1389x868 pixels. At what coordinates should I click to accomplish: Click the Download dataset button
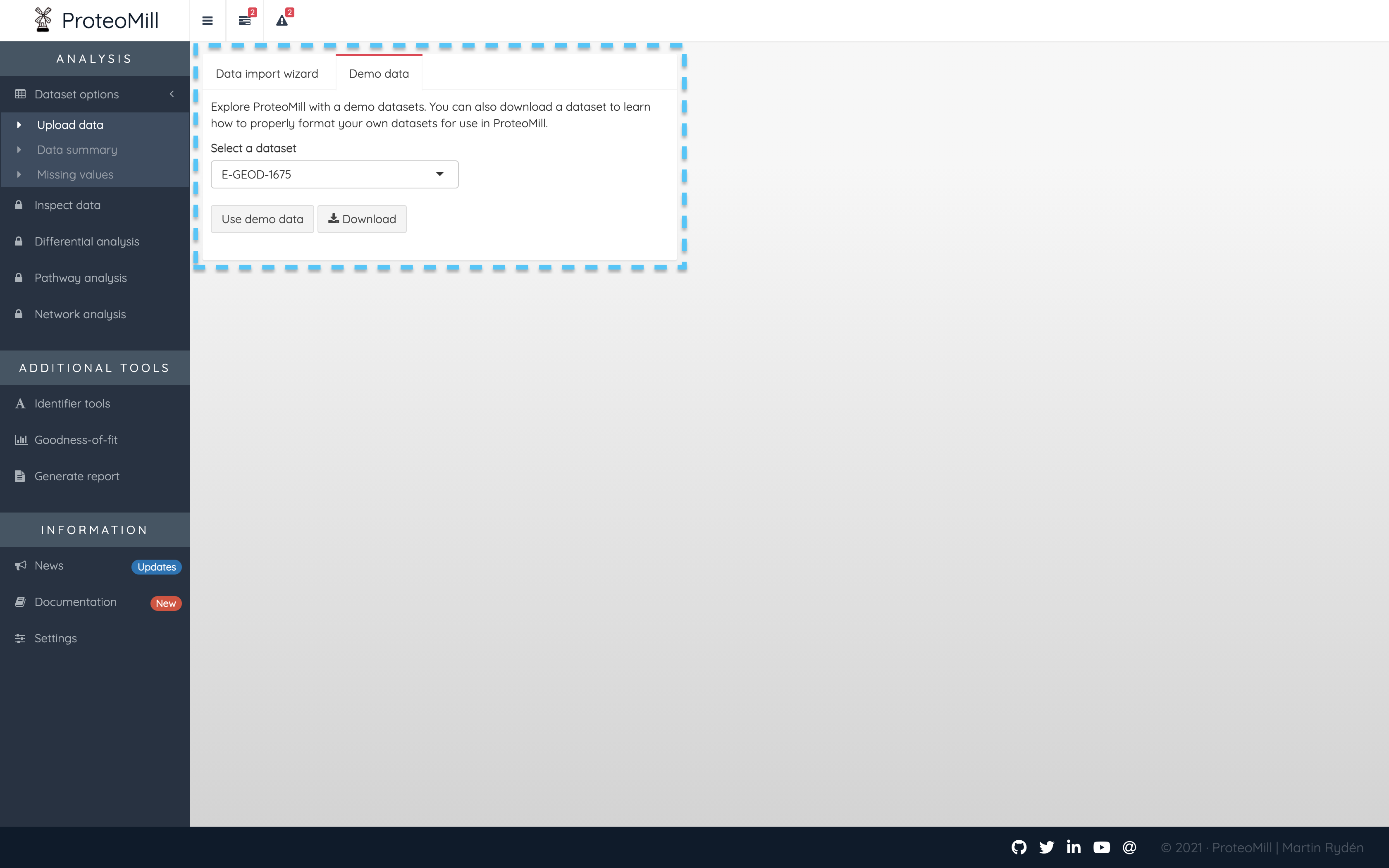coord(362,219)
